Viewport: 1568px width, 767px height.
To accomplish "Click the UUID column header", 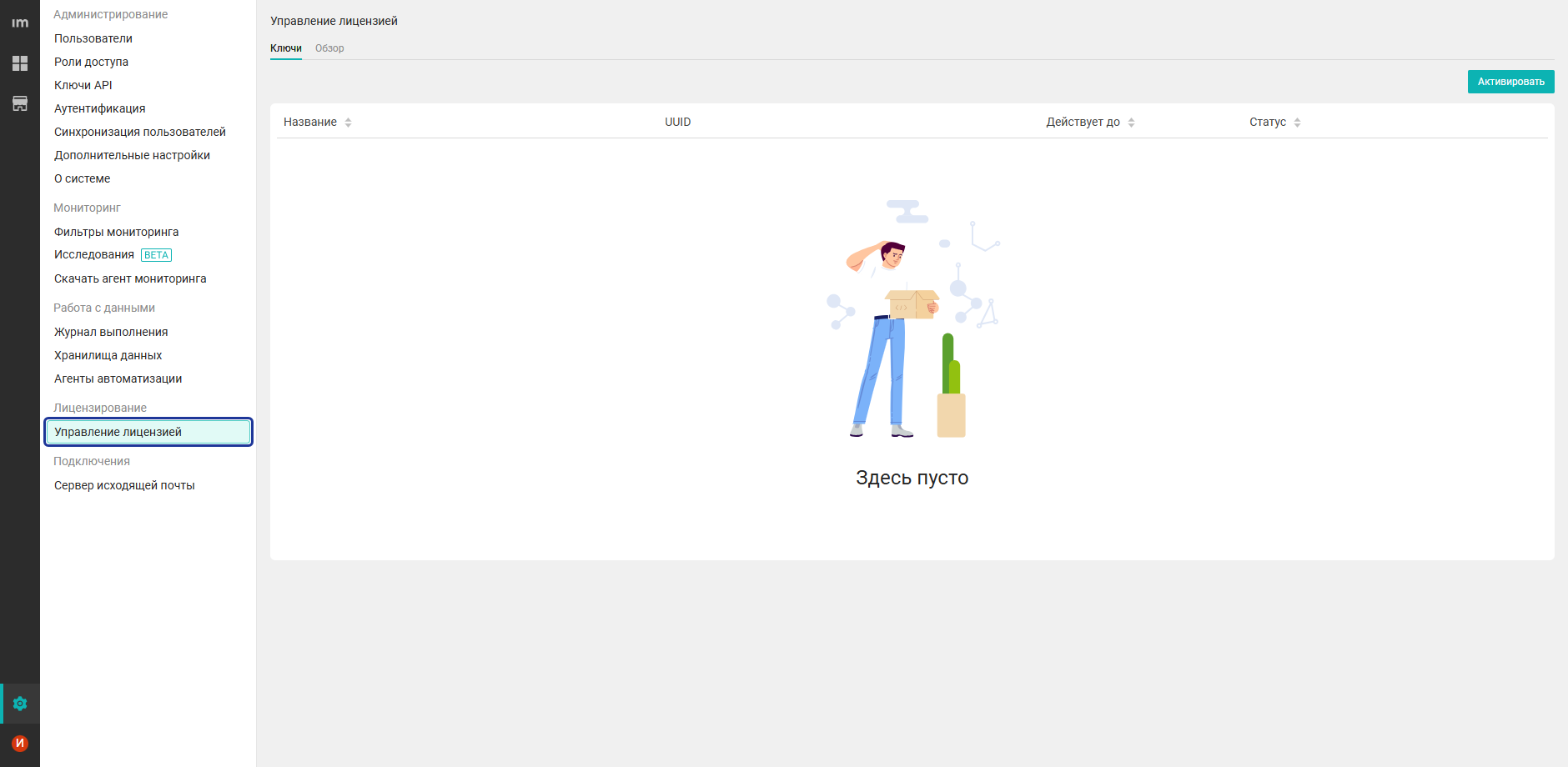I will [677, 122].
